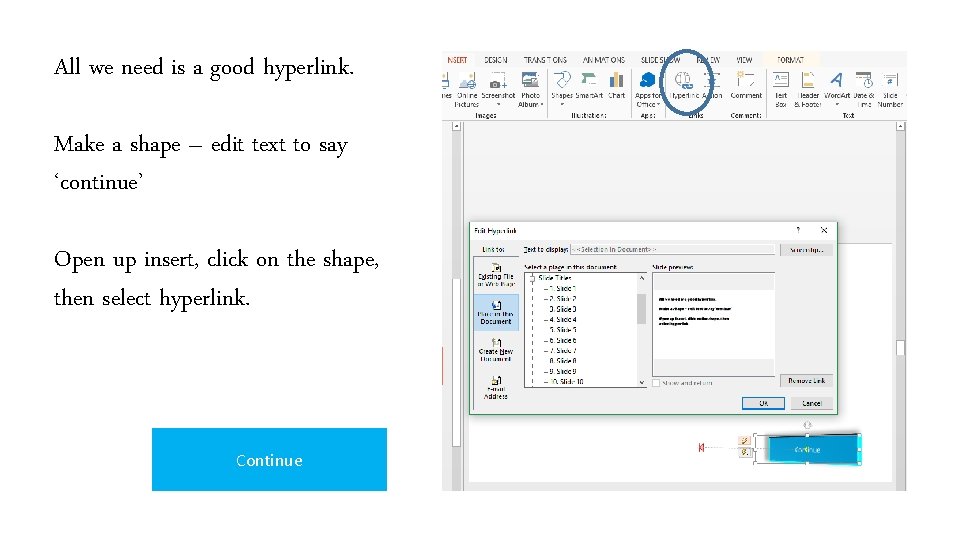Click the slide list scroll-up arrow
The width and height of the screenshot is (960, 540).
coord(642,278)
